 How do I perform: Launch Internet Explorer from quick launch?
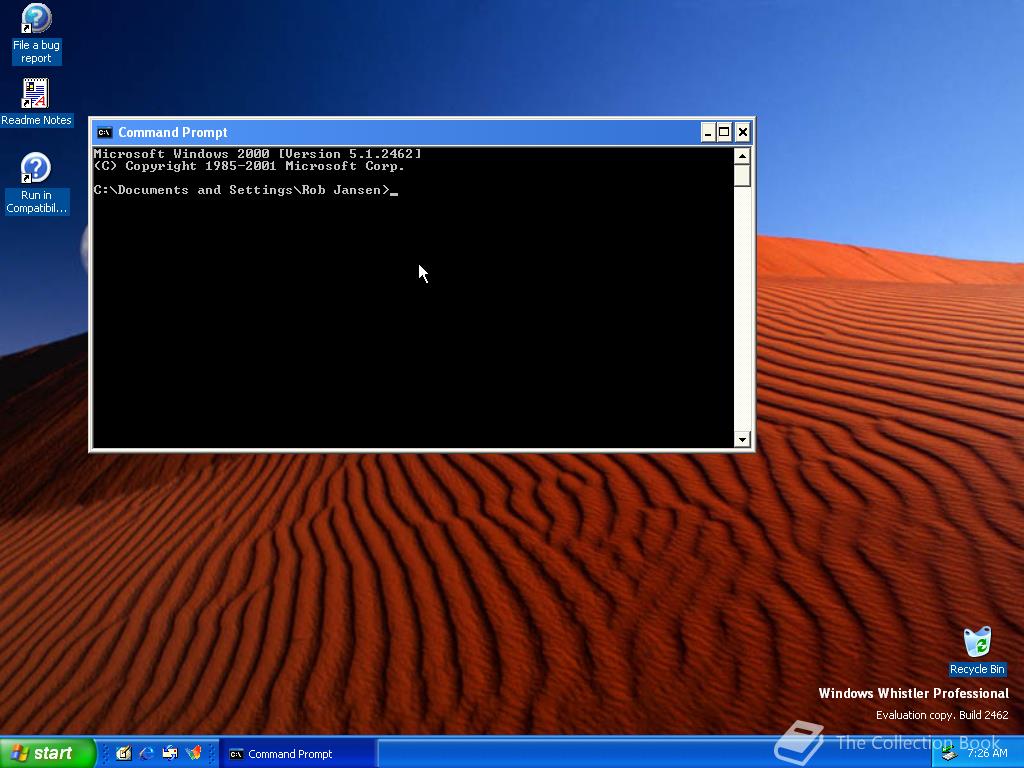pos(147,753)
